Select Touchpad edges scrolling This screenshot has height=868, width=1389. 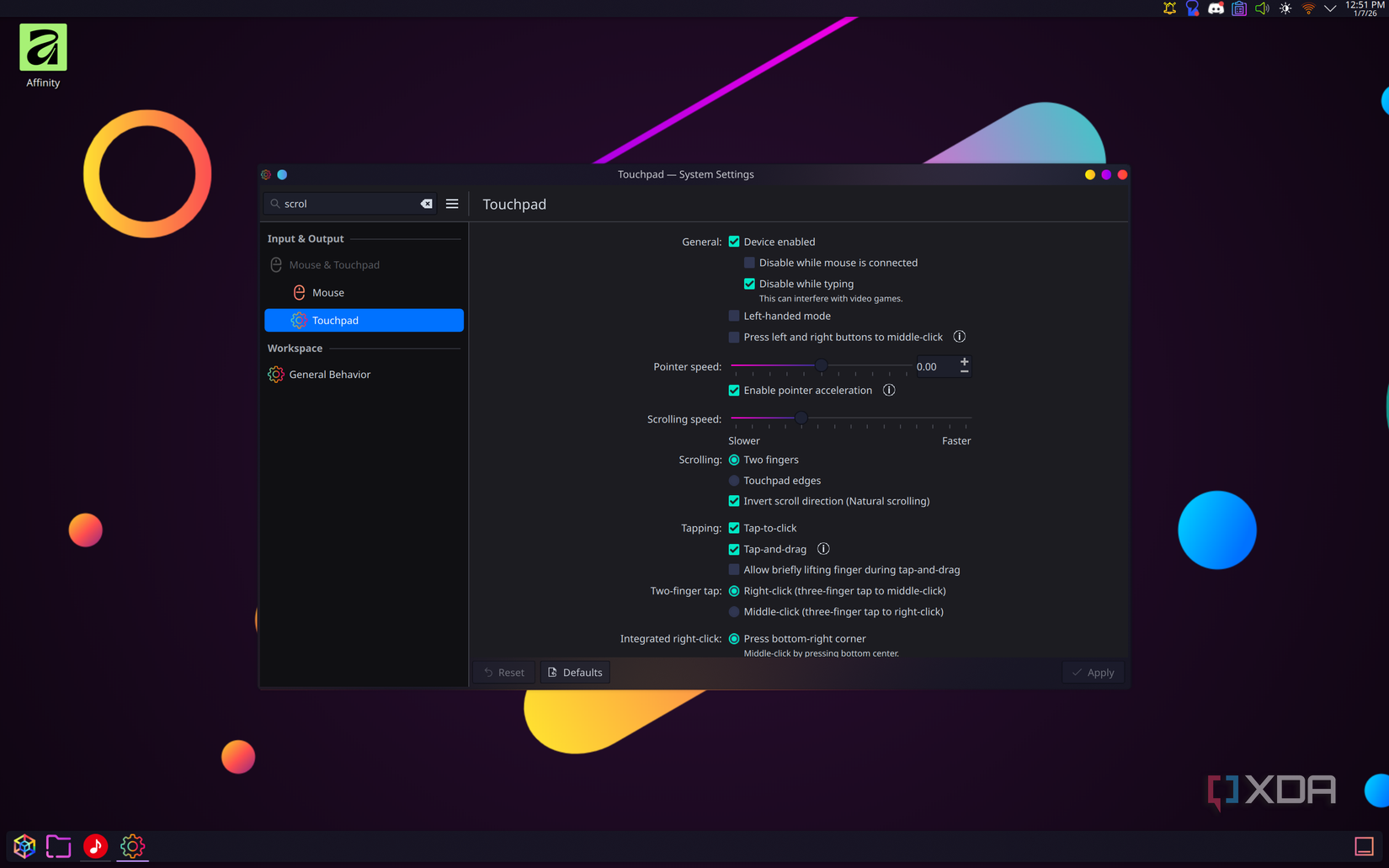coord(734,481)
